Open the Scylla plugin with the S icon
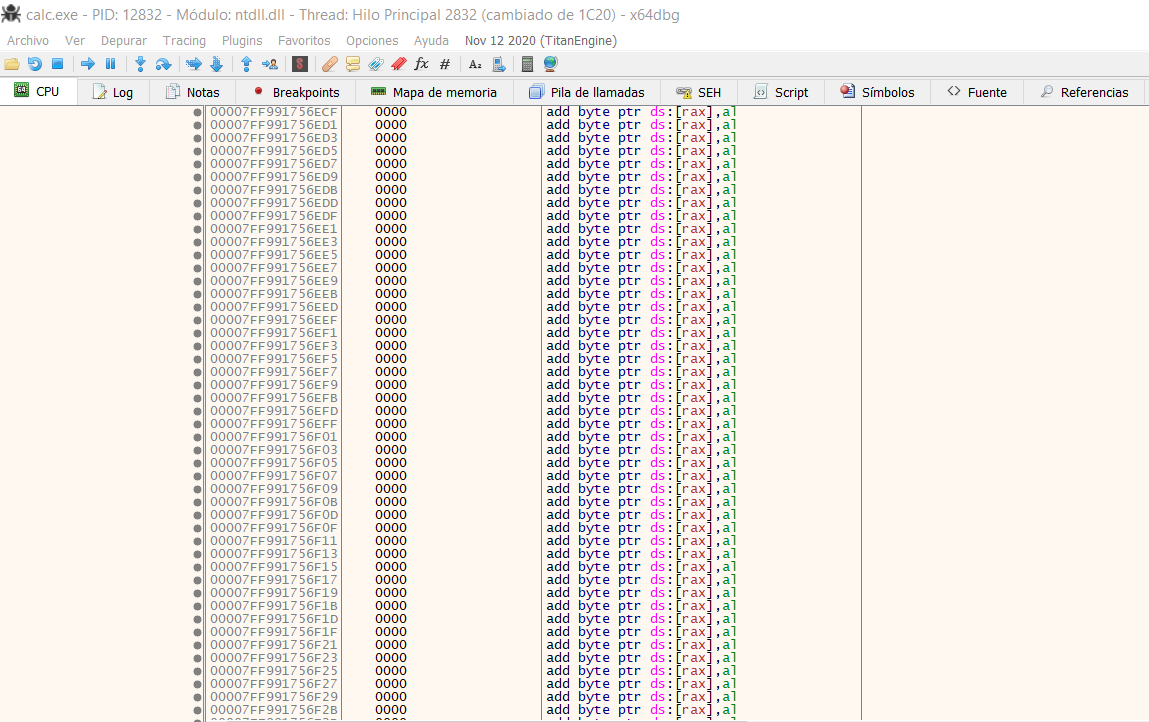 coord(300,63)
